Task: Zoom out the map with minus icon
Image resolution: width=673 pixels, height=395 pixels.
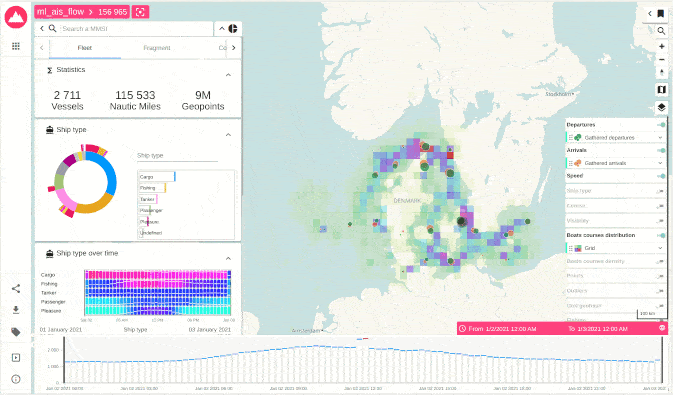Action: pyautogui.click(x=661, y=59)
